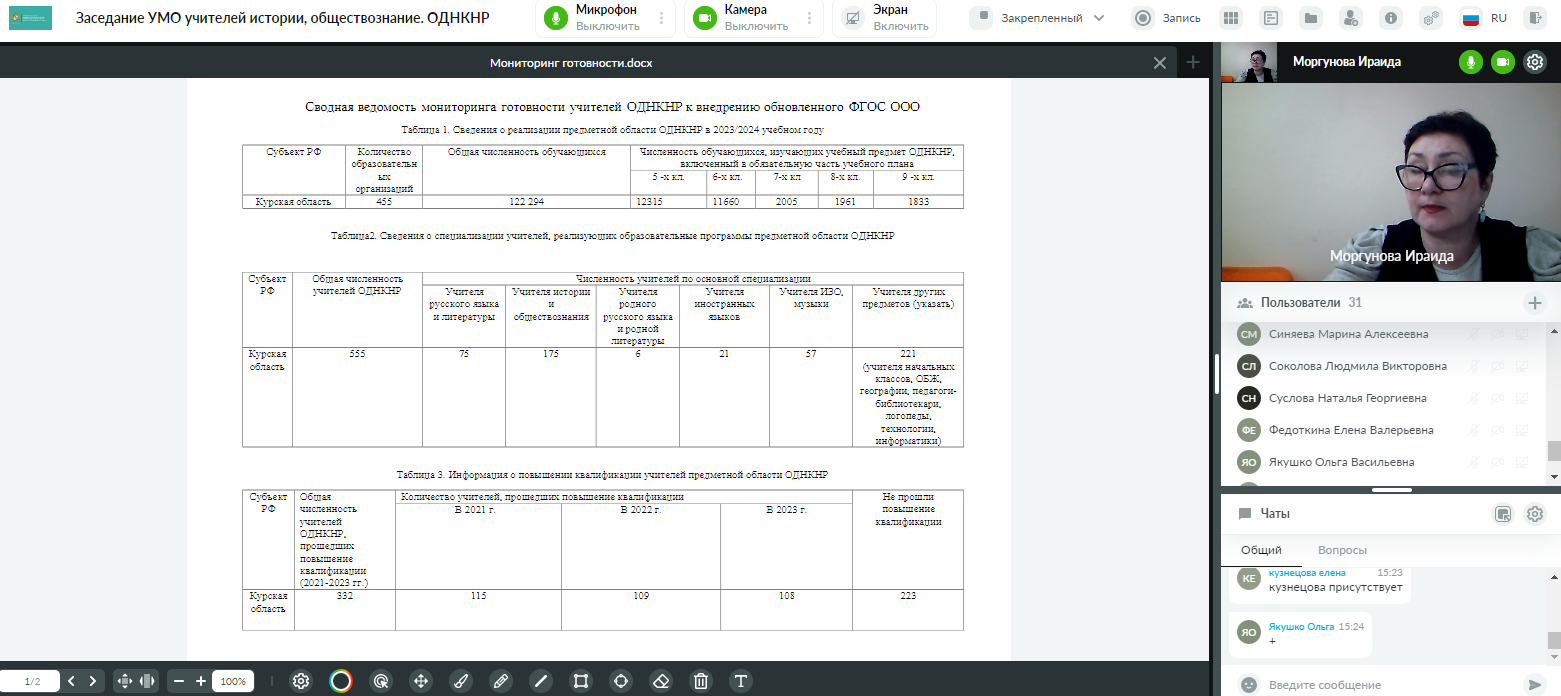Open chat settings gear icon
This screenshot has height=696, width=1561.
click(1535, 514)
